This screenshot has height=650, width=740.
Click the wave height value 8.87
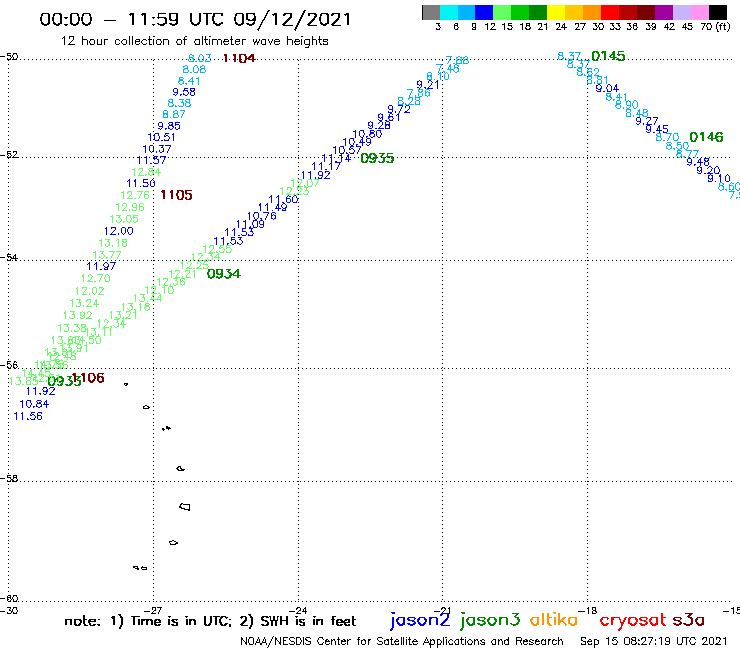click(174, 114)
